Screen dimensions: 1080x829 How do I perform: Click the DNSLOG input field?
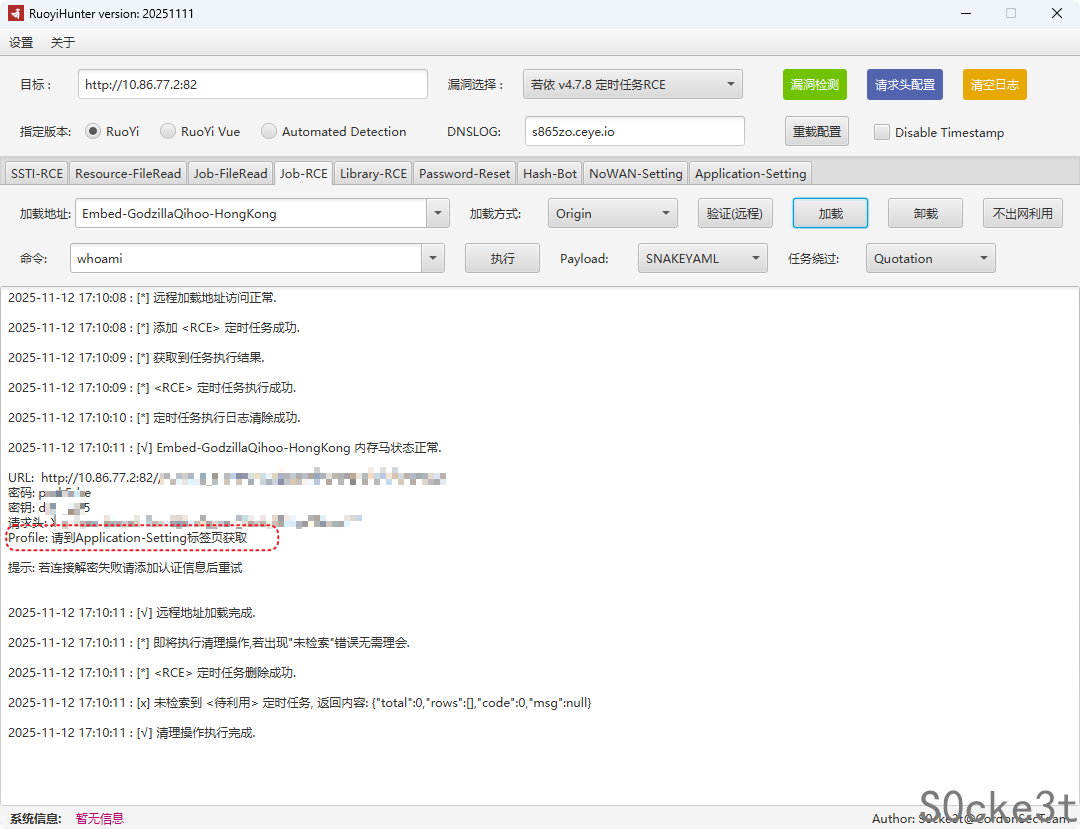pos(634,132)
